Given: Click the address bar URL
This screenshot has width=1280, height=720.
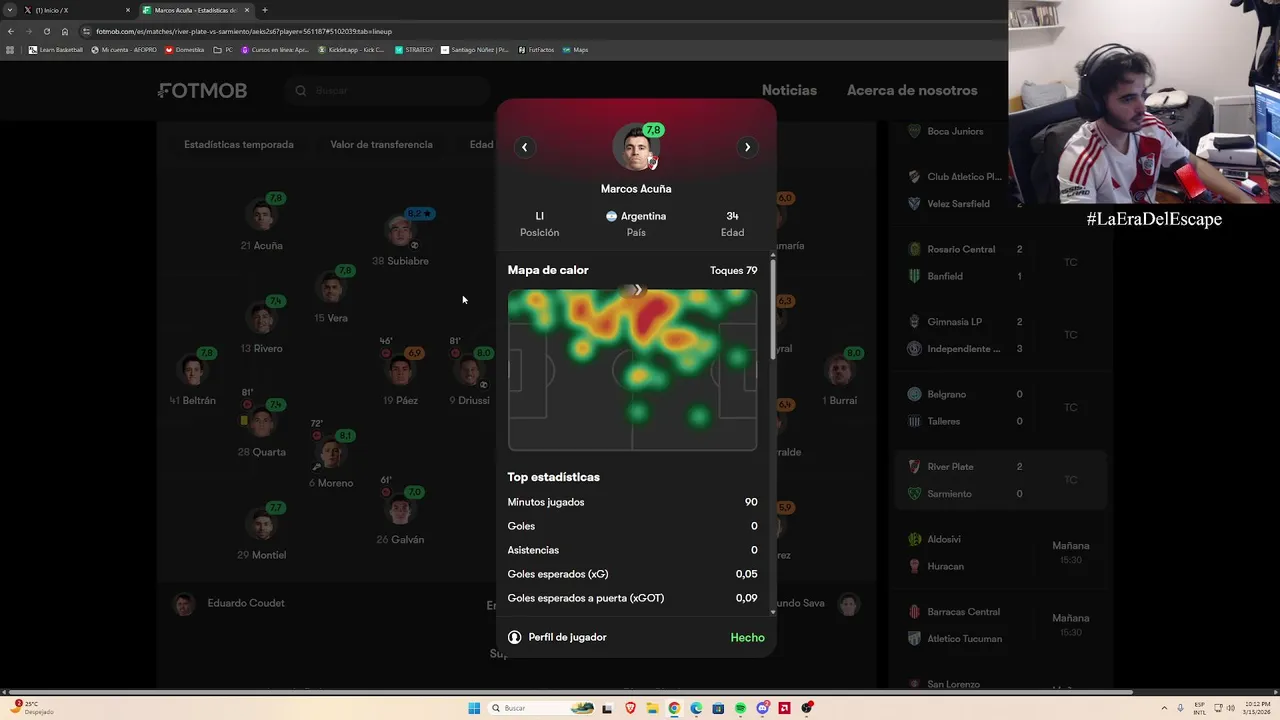Looking at the screenshot, I should [x=244, y=31].
